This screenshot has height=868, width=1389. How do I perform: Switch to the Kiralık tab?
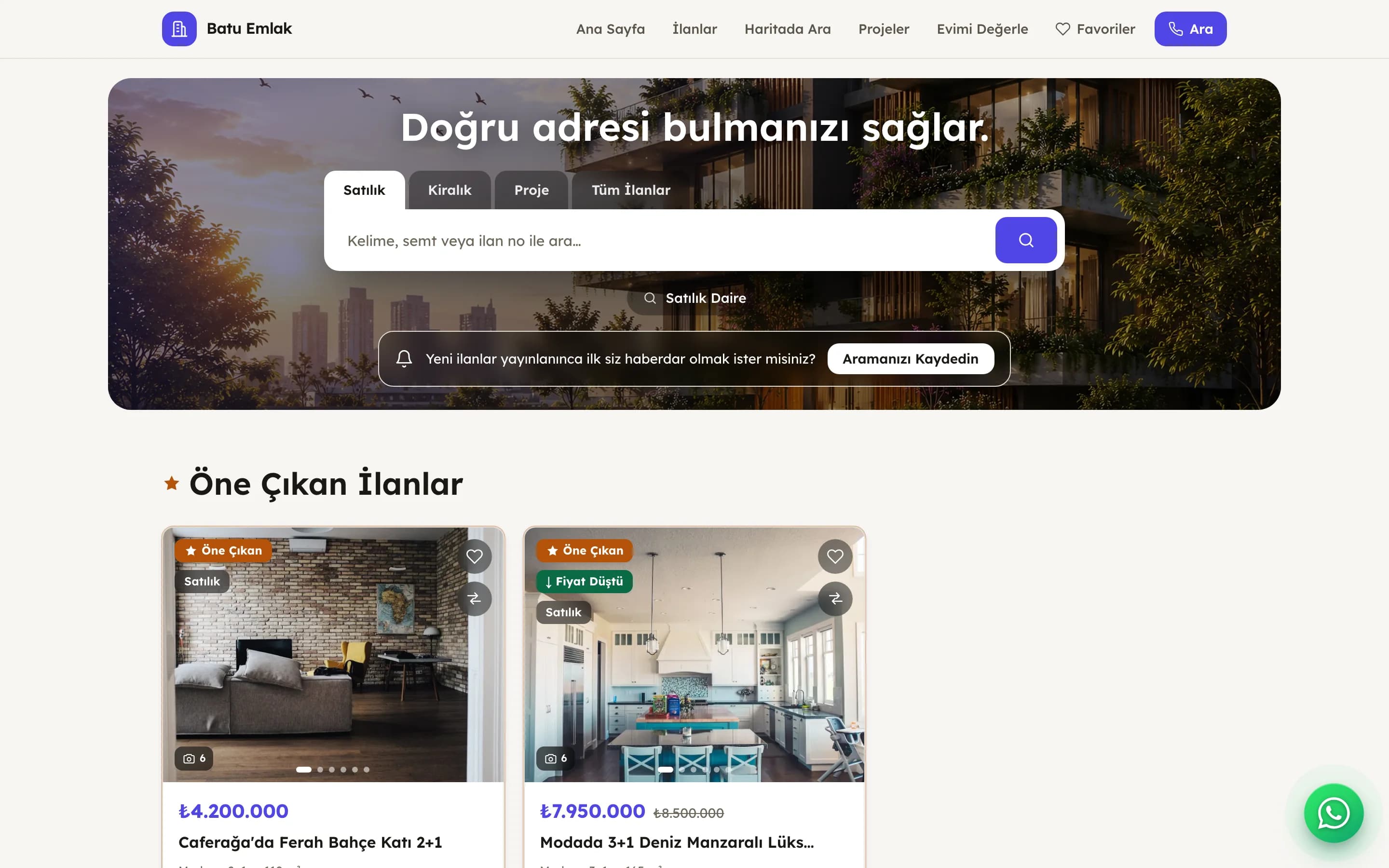point(449,190)
